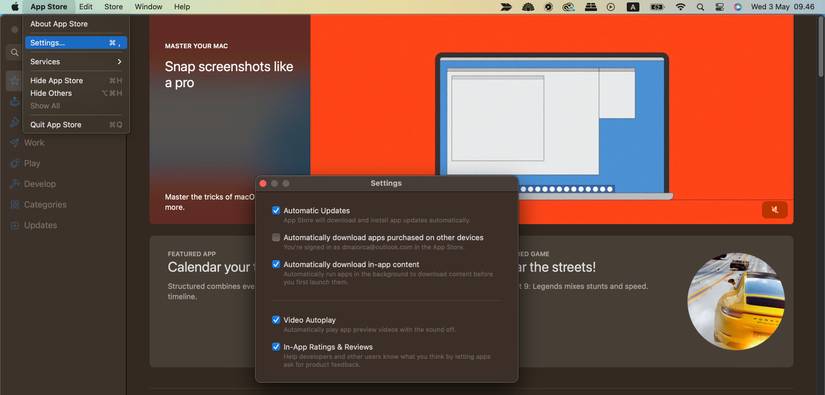The height and width of the screenshot is (395, 825).
Task: Click the Work paper-plane icon
Action: [x=15, y=143]
